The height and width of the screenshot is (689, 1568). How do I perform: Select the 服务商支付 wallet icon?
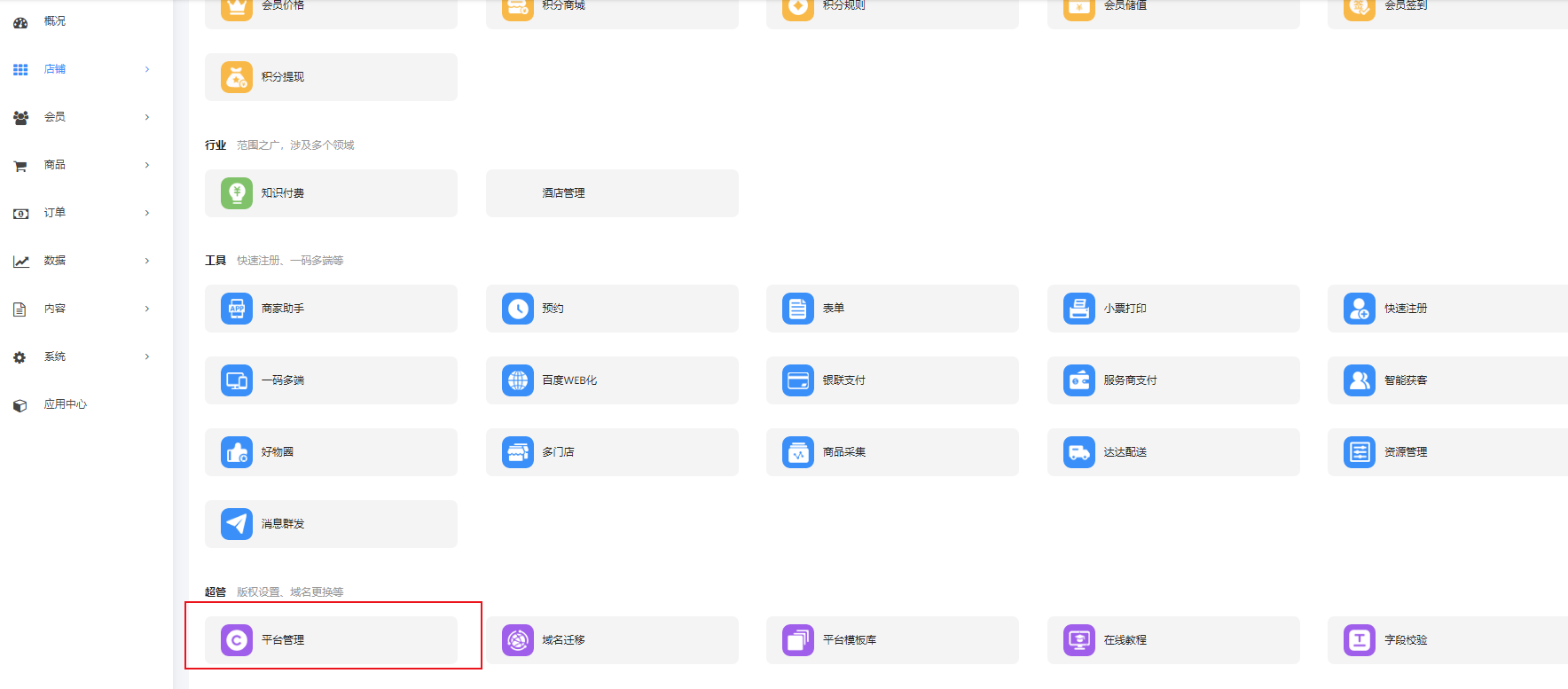pos(1079,380)
